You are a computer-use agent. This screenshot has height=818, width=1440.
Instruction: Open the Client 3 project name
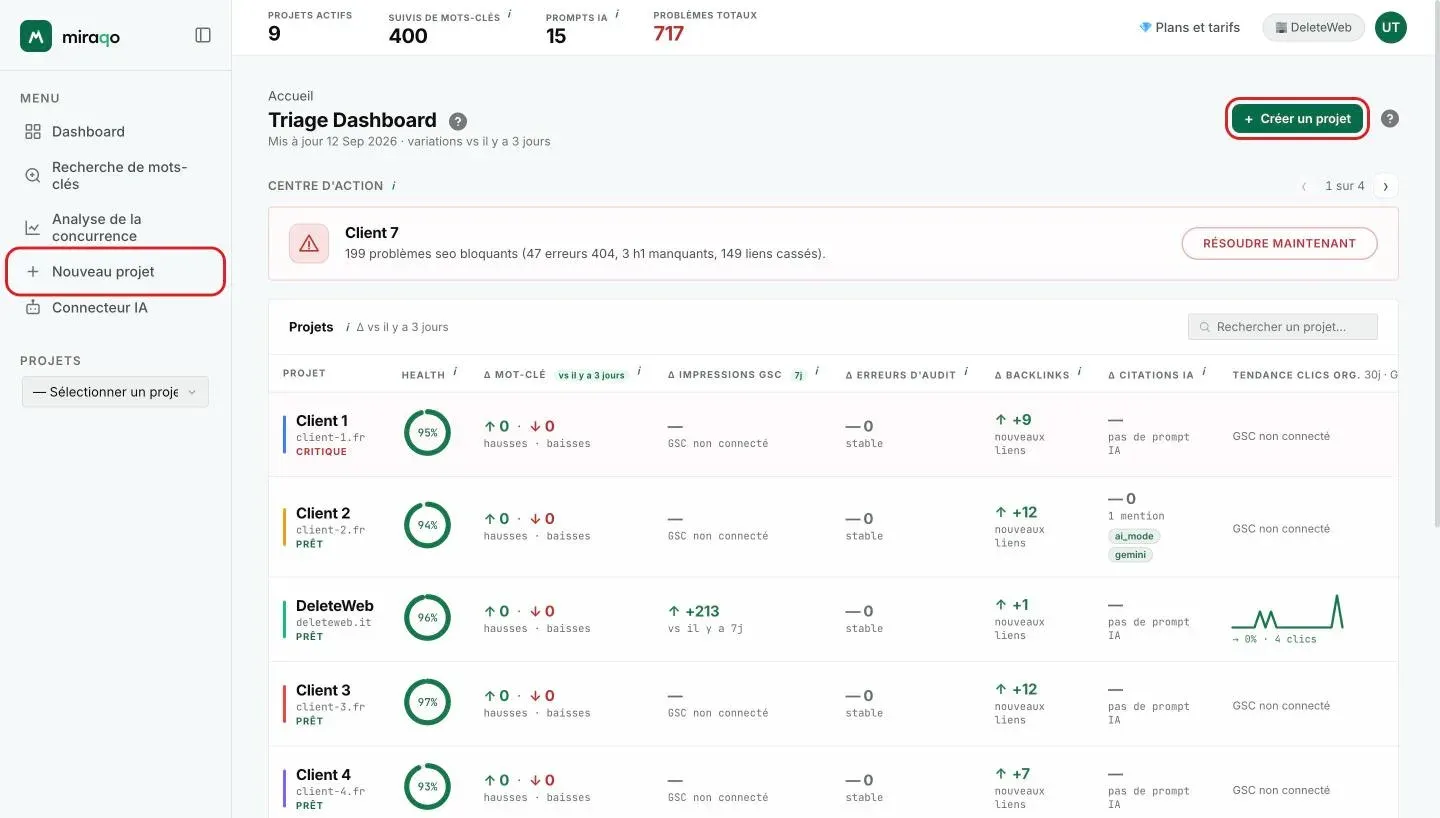coord(323,691)
